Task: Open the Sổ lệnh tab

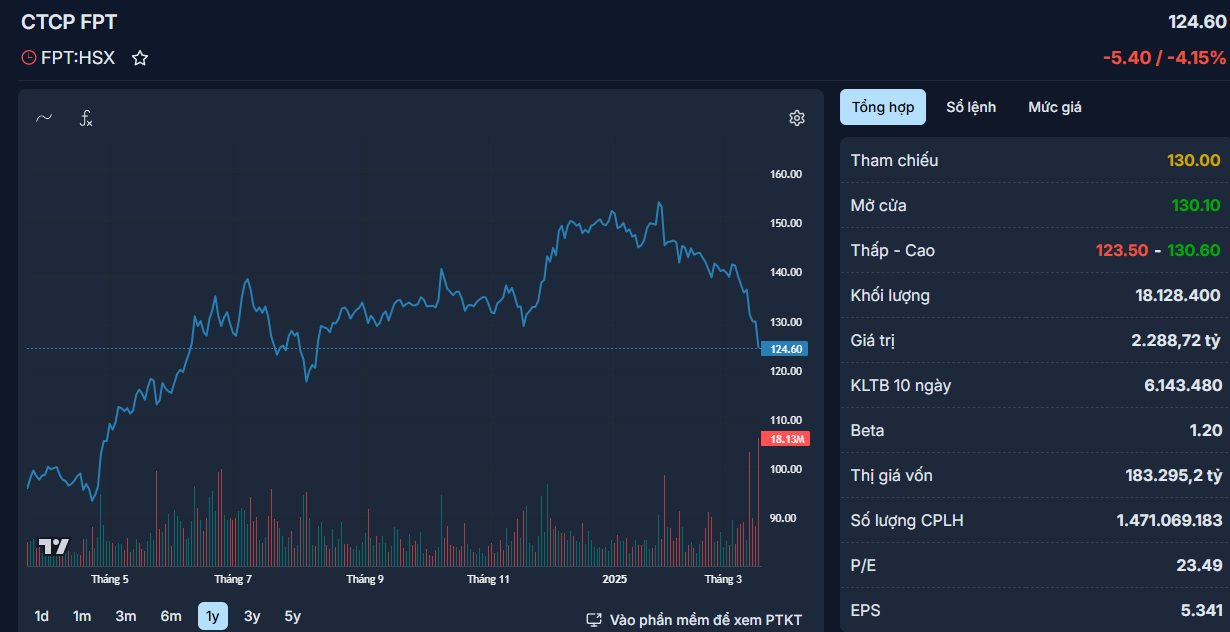Action: click(x=971, y=107)
